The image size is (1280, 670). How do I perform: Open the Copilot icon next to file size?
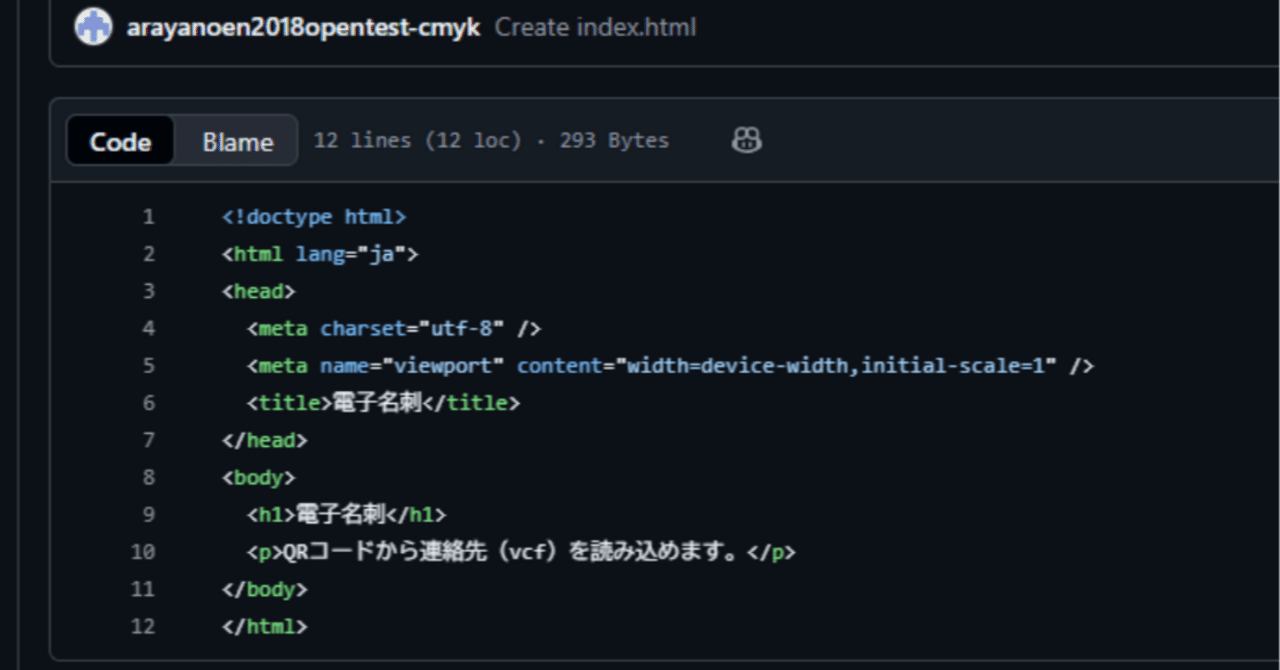pos(746,141)
